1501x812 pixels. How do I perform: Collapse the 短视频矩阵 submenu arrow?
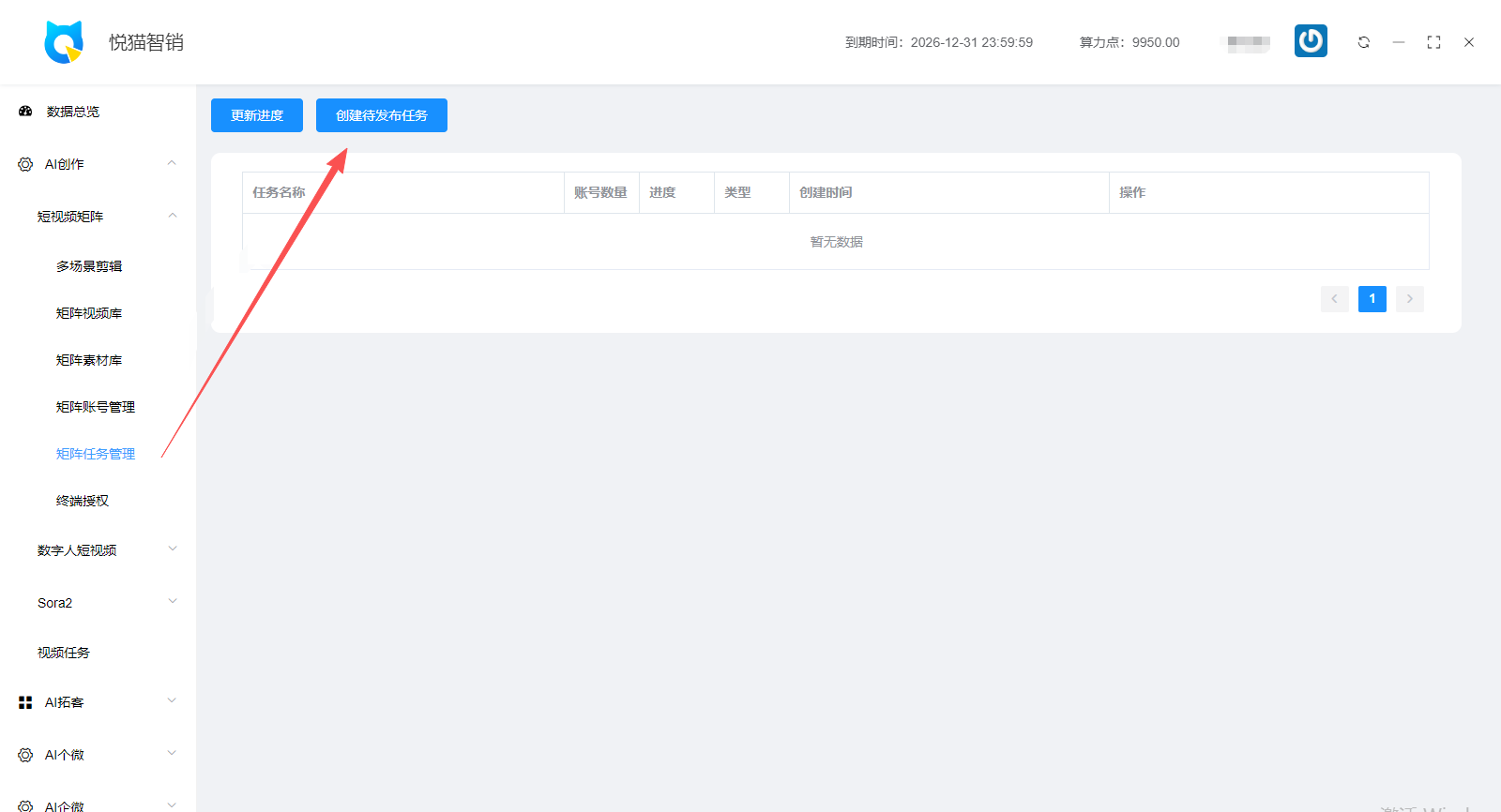pyautogui.click(x=172, y=216)
